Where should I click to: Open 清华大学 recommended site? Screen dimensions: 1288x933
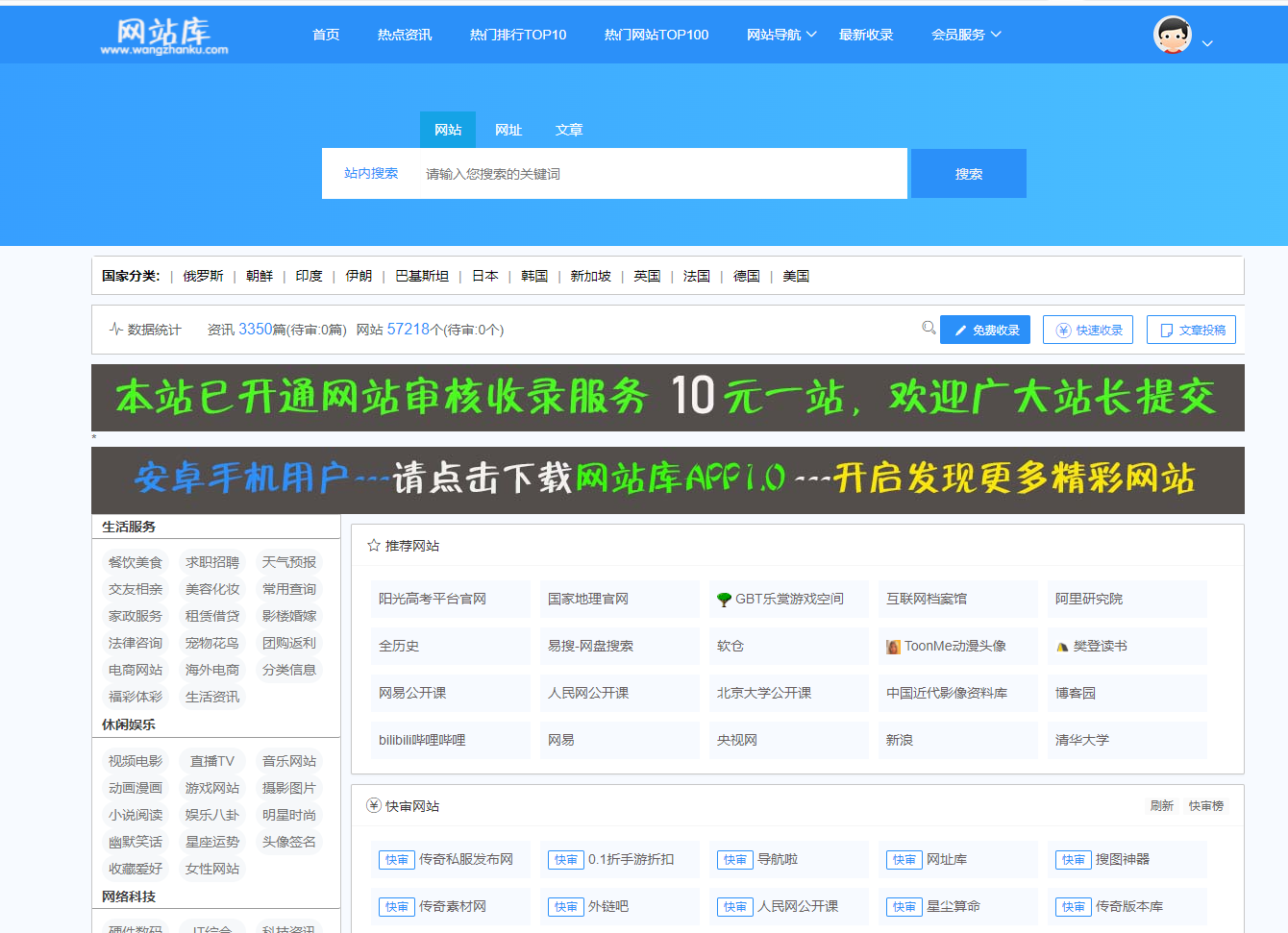(1127, 740)
